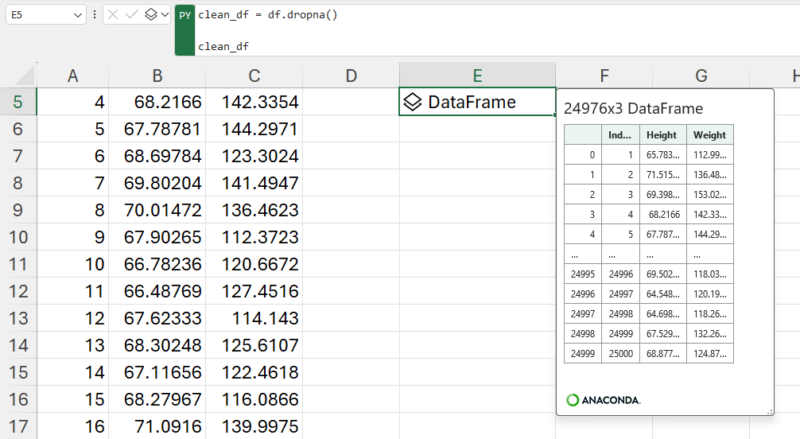Click the 24976x3 DataFrame card title
The width and height of the screenshot is (800, 439).
[633, 108]
